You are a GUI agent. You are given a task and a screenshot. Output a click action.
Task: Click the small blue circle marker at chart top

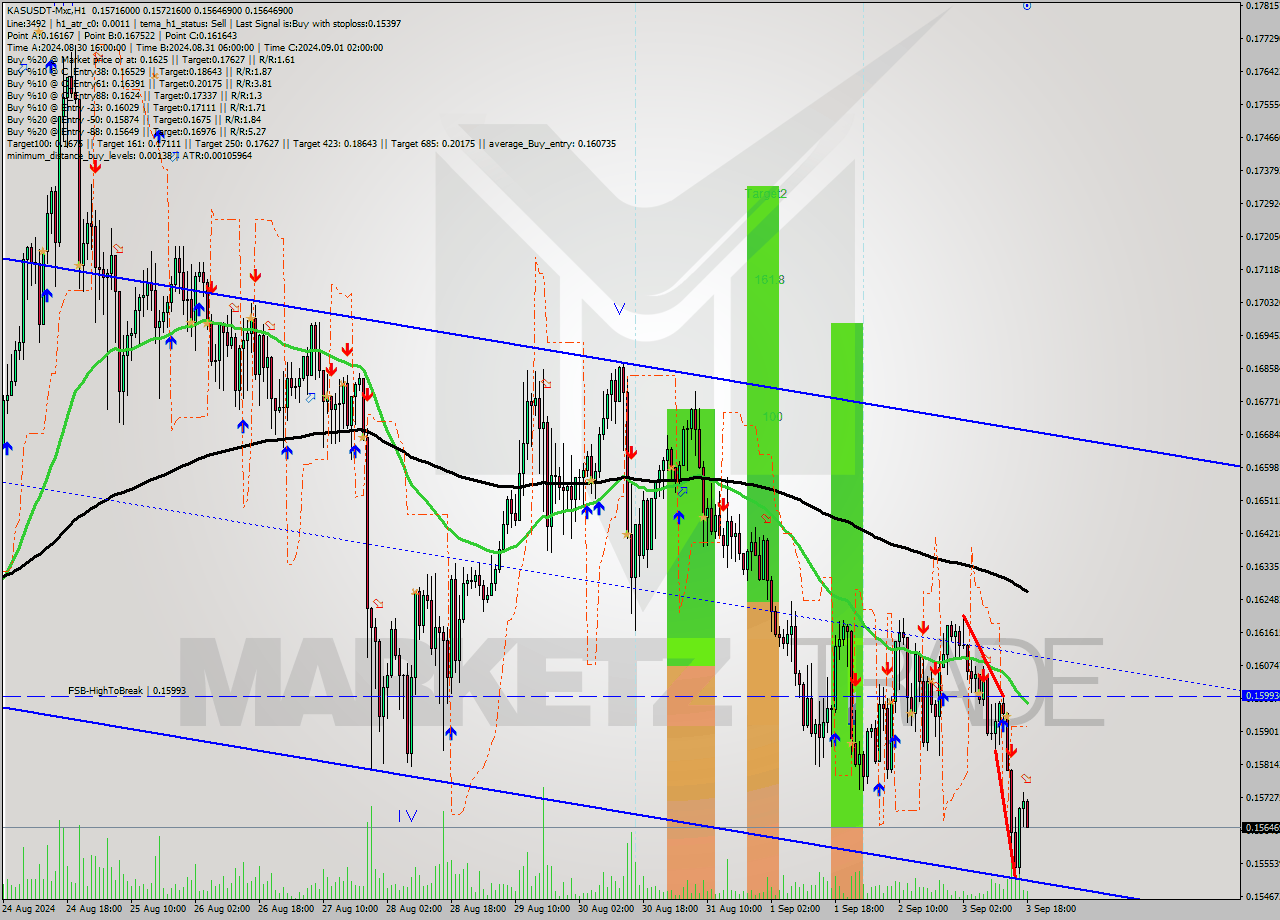[x=1027, y=6]
